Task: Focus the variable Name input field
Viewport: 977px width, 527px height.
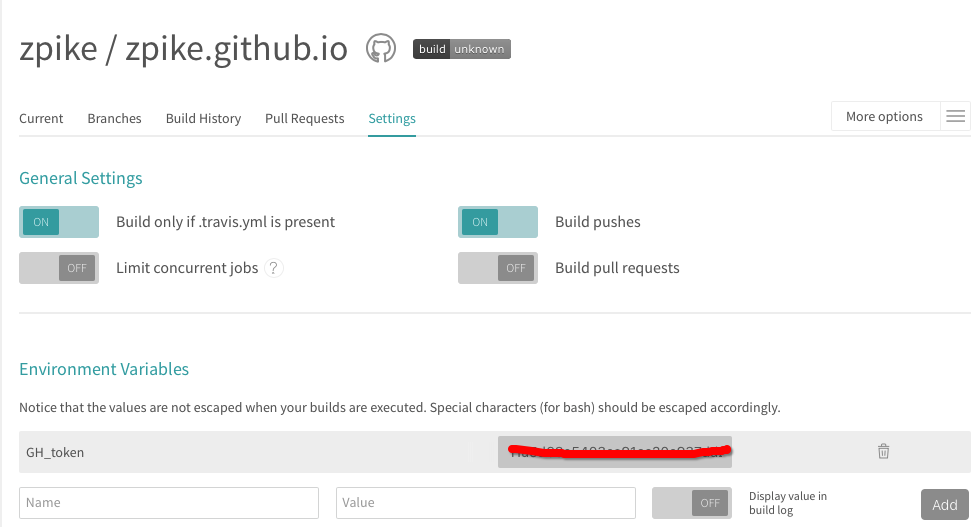Action: pyautogui.click(x=169, y=503)
